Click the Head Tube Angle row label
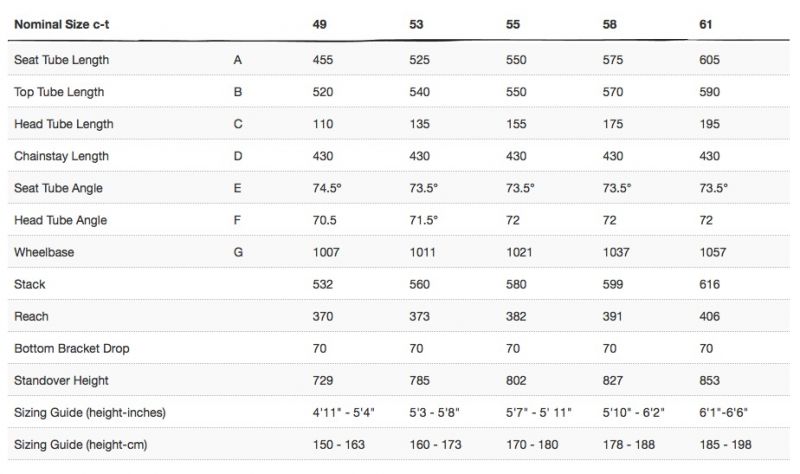The height and width of the screenshot is (474, 800). click(60, 220)
